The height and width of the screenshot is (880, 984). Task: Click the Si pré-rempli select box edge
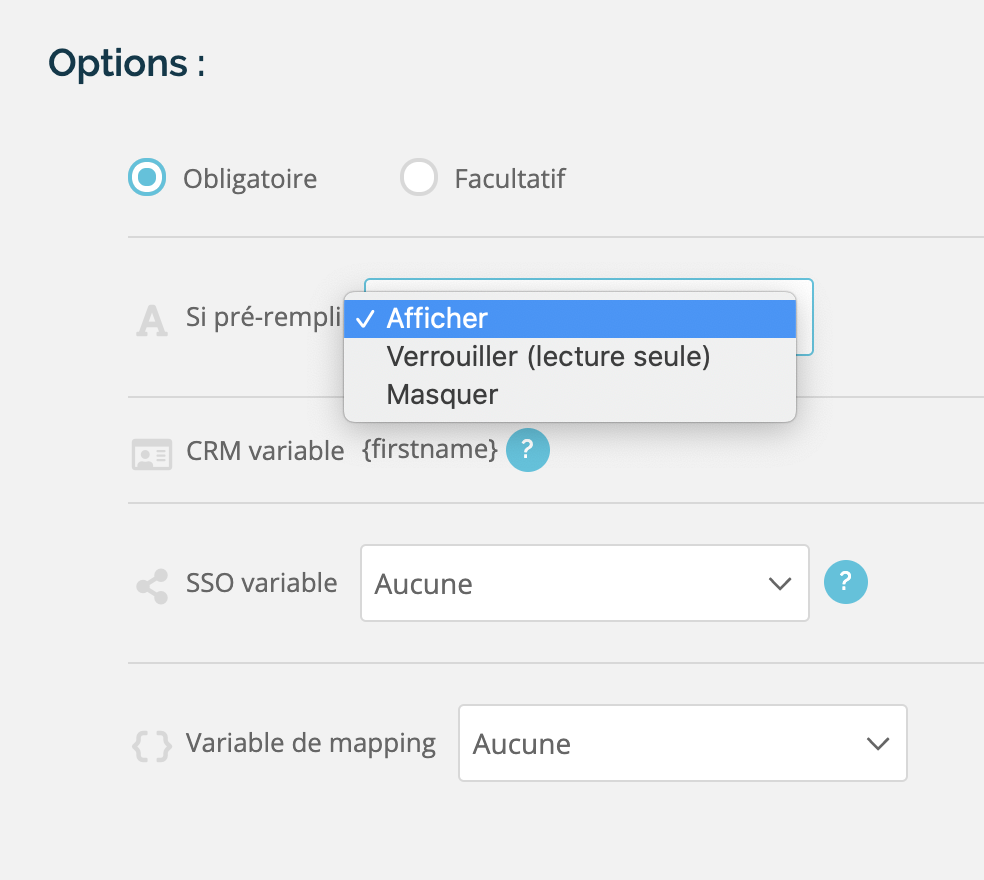(x=805, y=317)
